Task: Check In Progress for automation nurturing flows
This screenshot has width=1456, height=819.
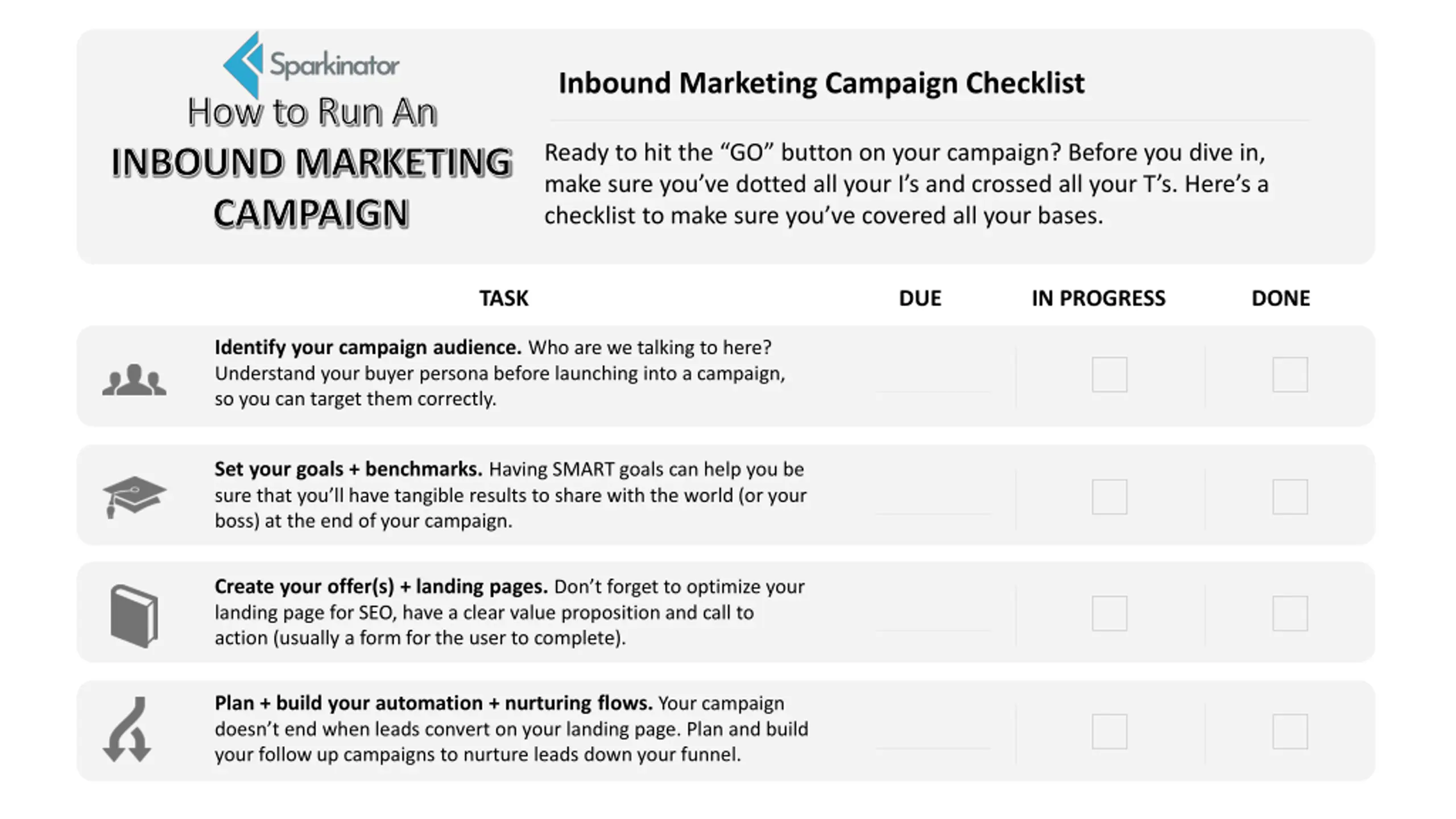Action: (1109, 731)
